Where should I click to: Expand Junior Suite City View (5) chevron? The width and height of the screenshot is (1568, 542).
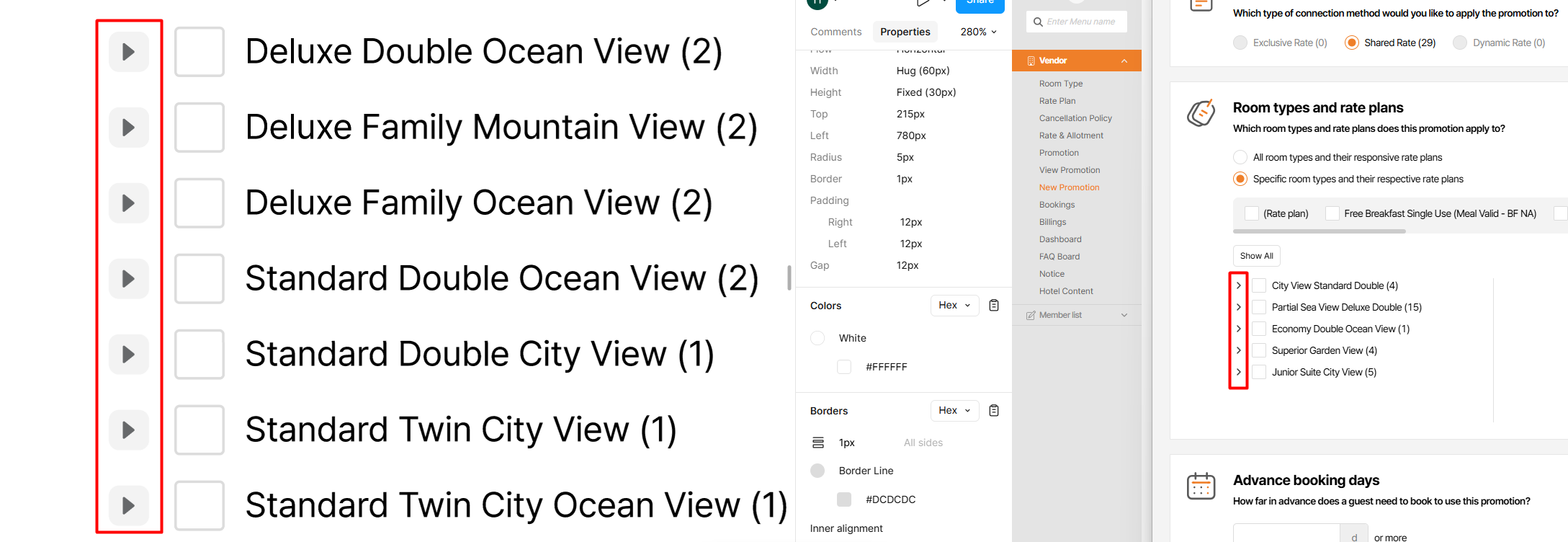(x=1239, y=372)
